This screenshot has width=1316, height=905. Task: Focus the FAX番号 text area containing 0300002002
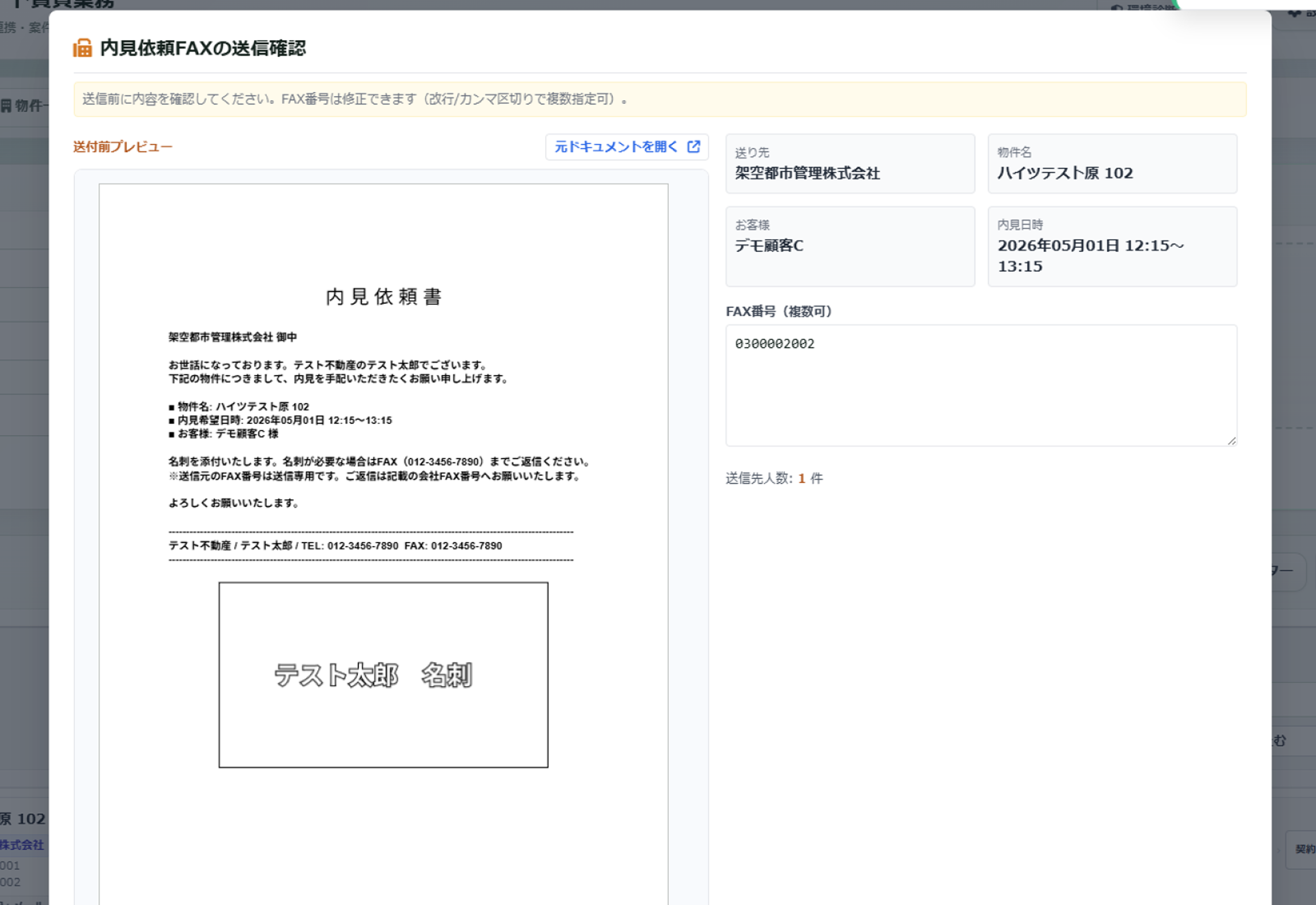981,385
